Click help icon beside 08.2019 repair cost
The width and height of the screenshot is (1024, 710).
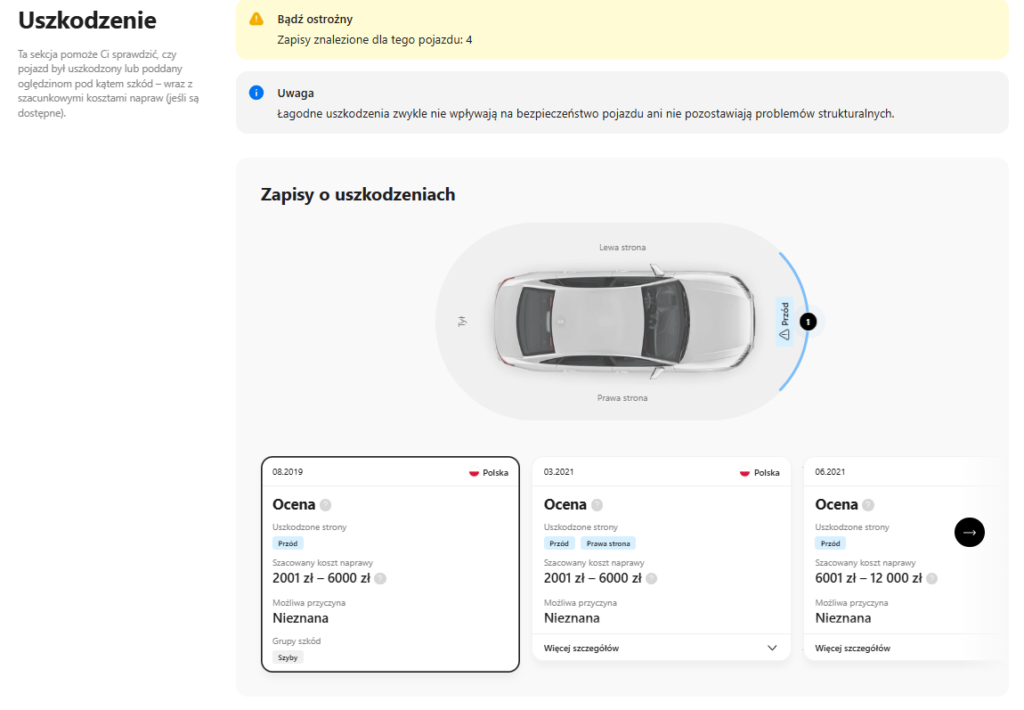point(380,578)
